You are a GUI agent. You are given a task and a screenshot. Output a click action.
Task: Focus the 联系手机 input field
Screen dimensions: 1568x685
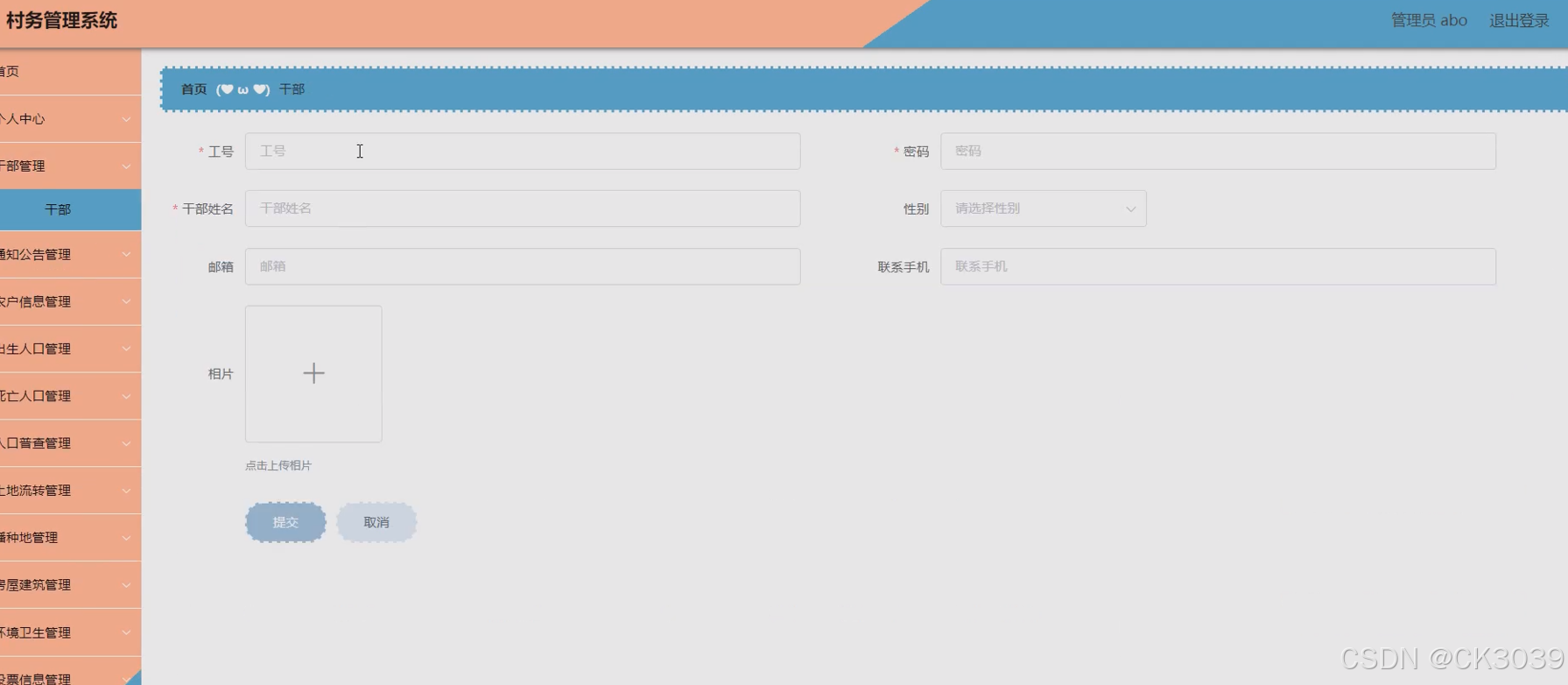(x=1218, y=266)
